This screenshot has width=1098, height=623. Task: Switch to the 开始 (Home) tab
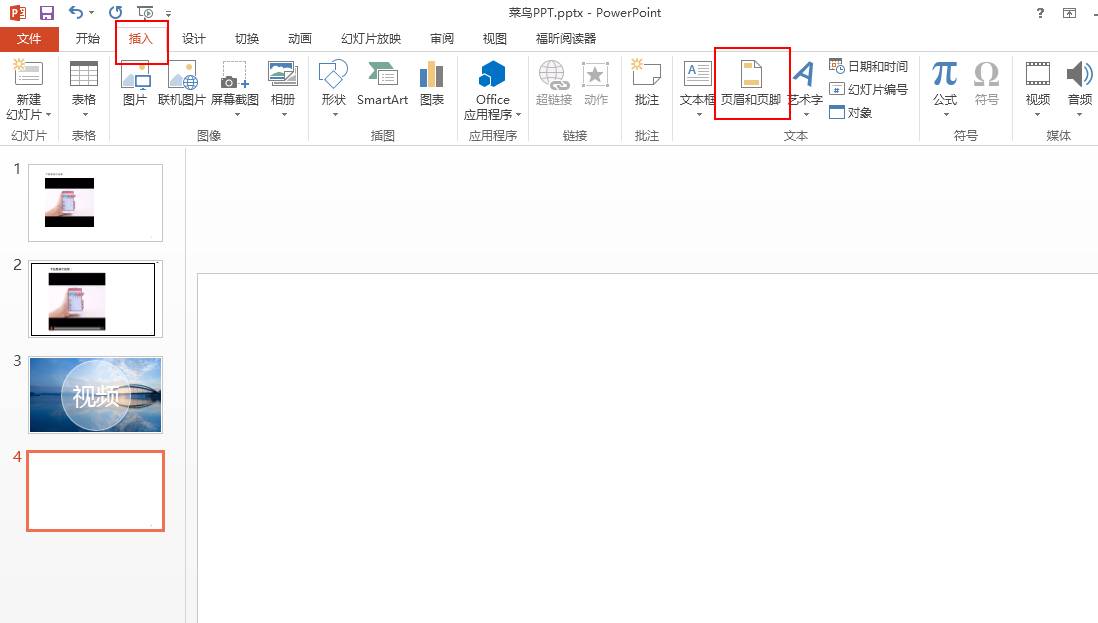[x=88, y=38]
